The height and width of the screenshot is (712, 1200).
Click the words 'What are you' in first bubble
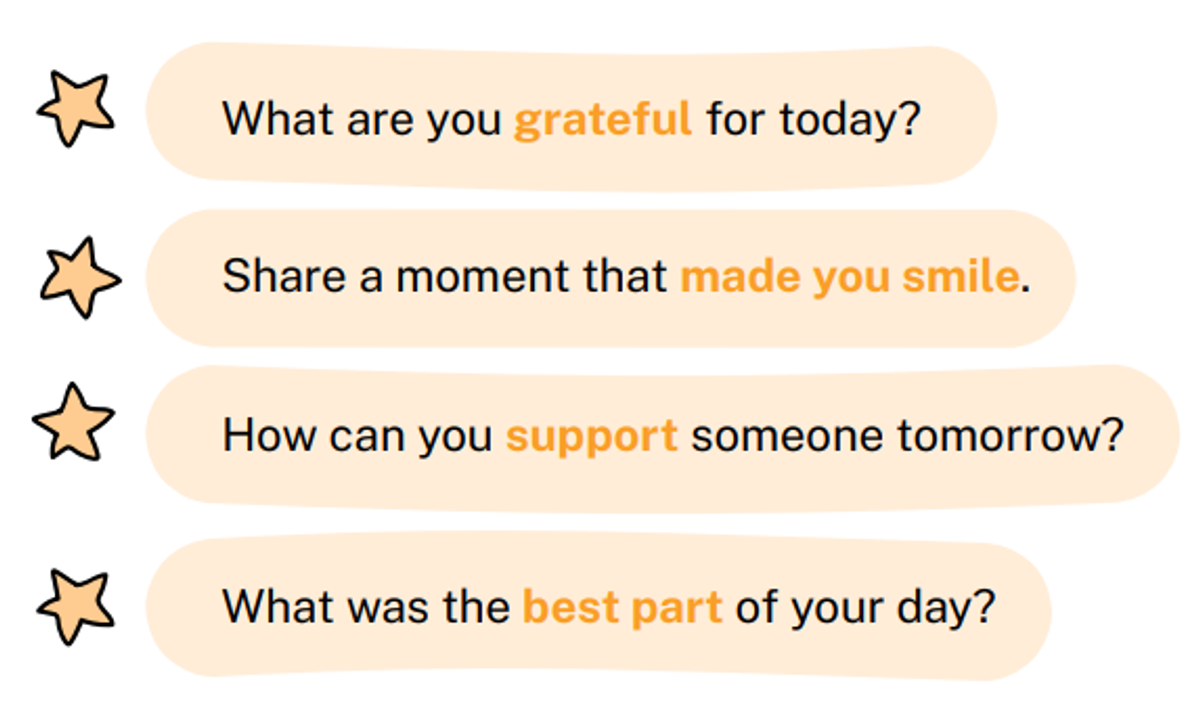[362, 121]
